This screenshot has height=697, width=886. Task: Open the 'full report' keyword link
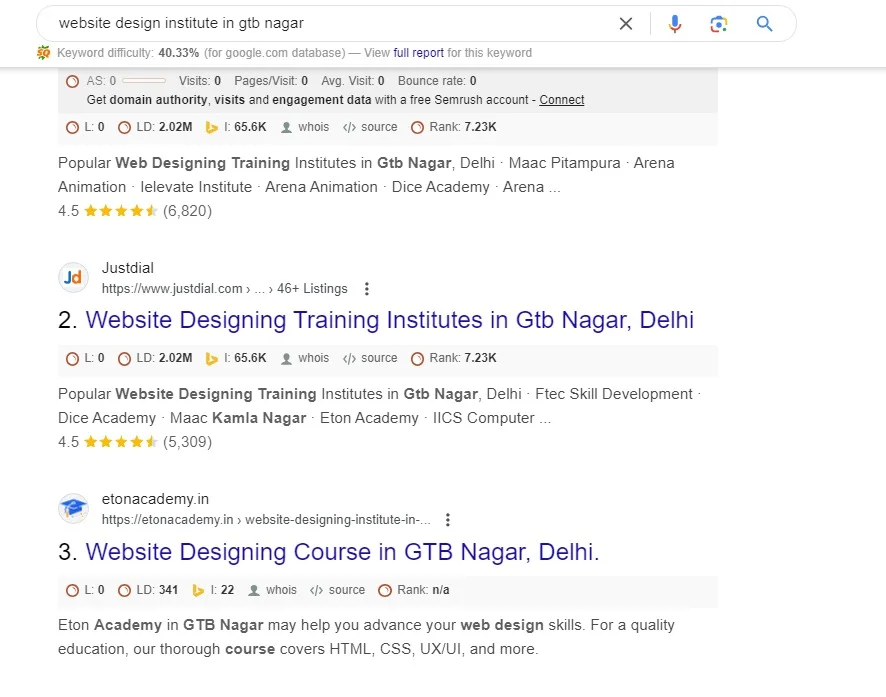point(418,53)
